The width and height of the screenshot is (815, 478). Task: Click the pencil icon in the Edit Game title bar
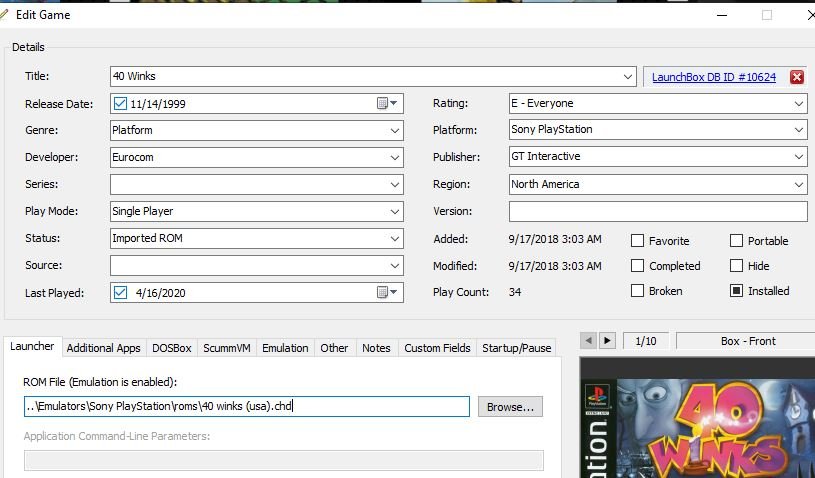4,15
